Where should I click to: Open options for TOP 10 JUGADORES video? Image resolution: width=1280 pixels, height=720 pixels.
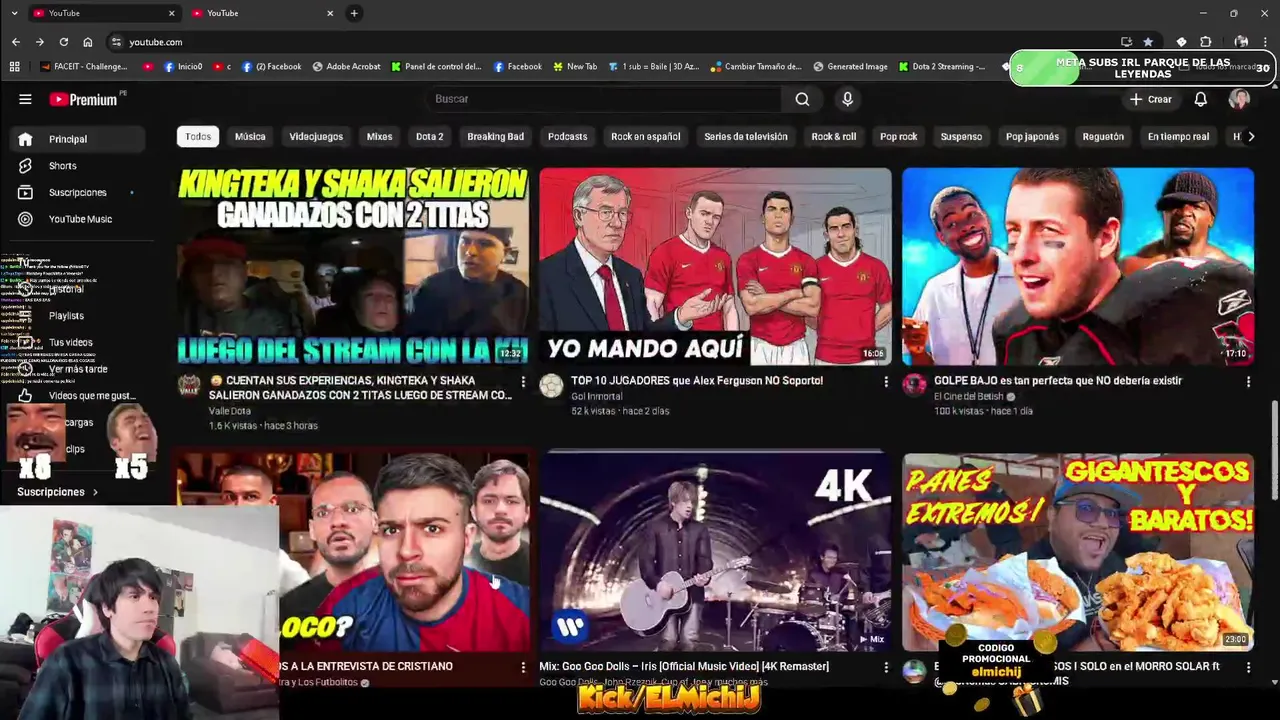pos(885,382)
